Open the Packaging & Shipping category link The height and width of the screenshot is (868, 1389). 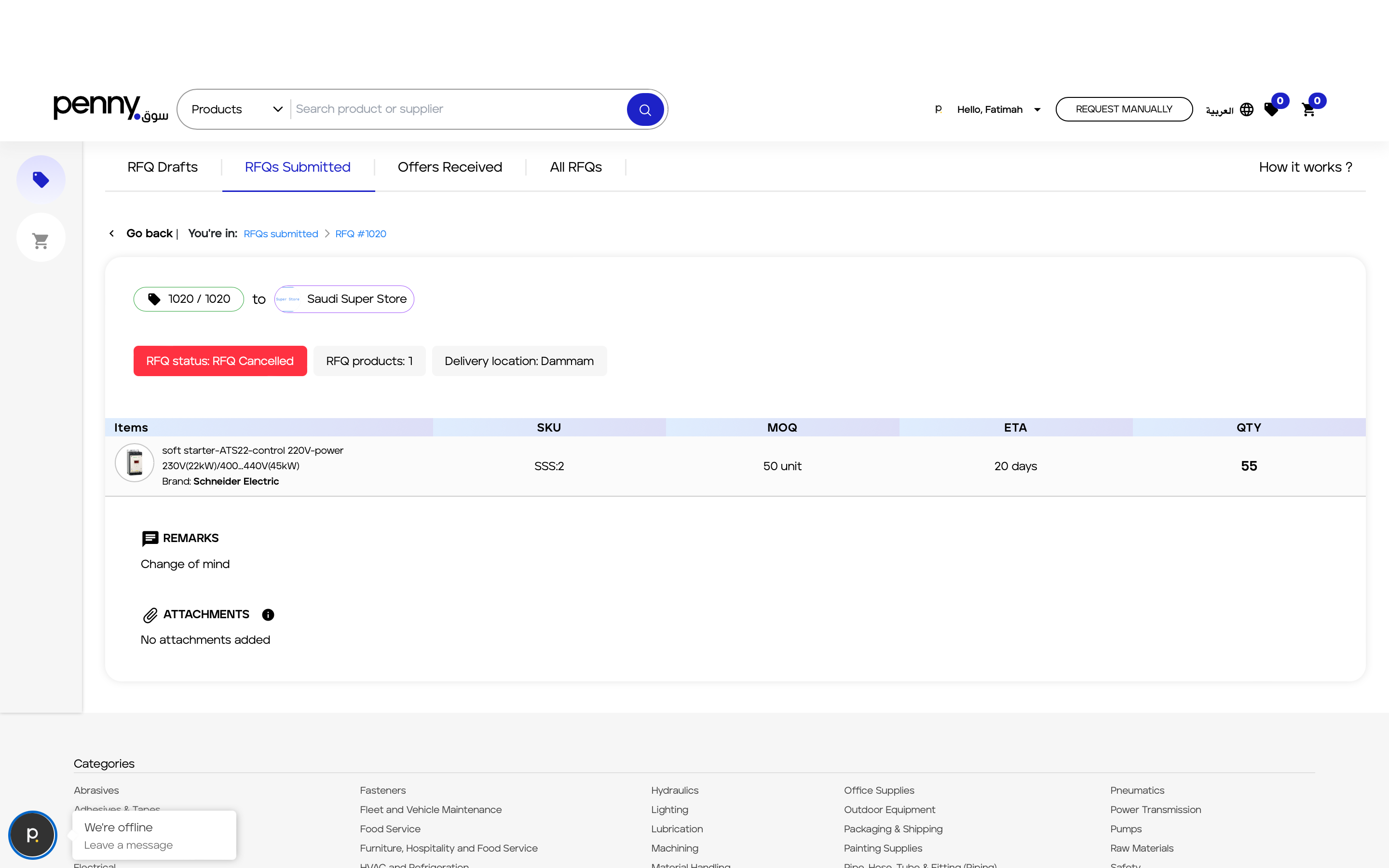893,829
